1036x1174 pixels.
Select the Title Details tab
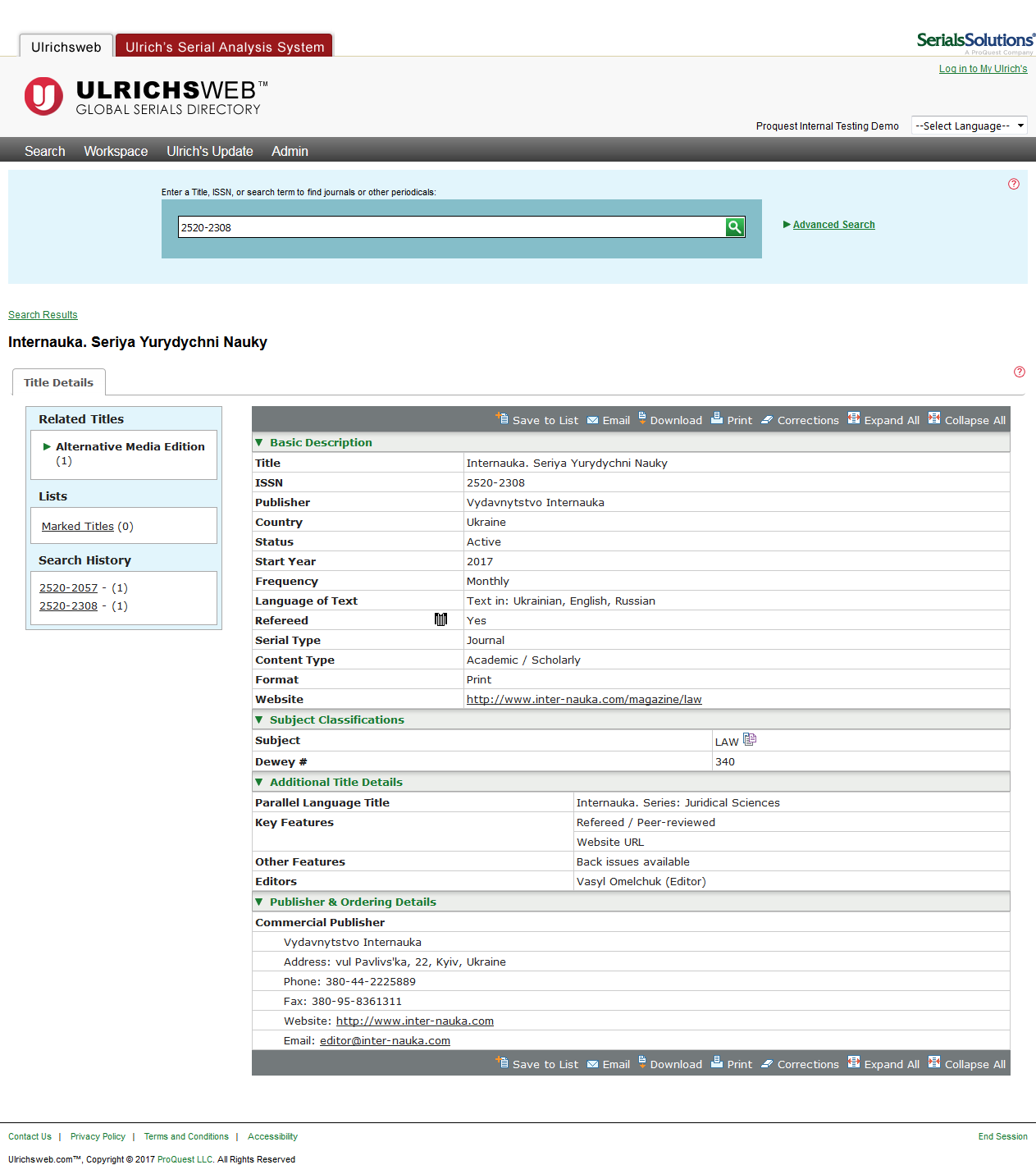(59, 382)
